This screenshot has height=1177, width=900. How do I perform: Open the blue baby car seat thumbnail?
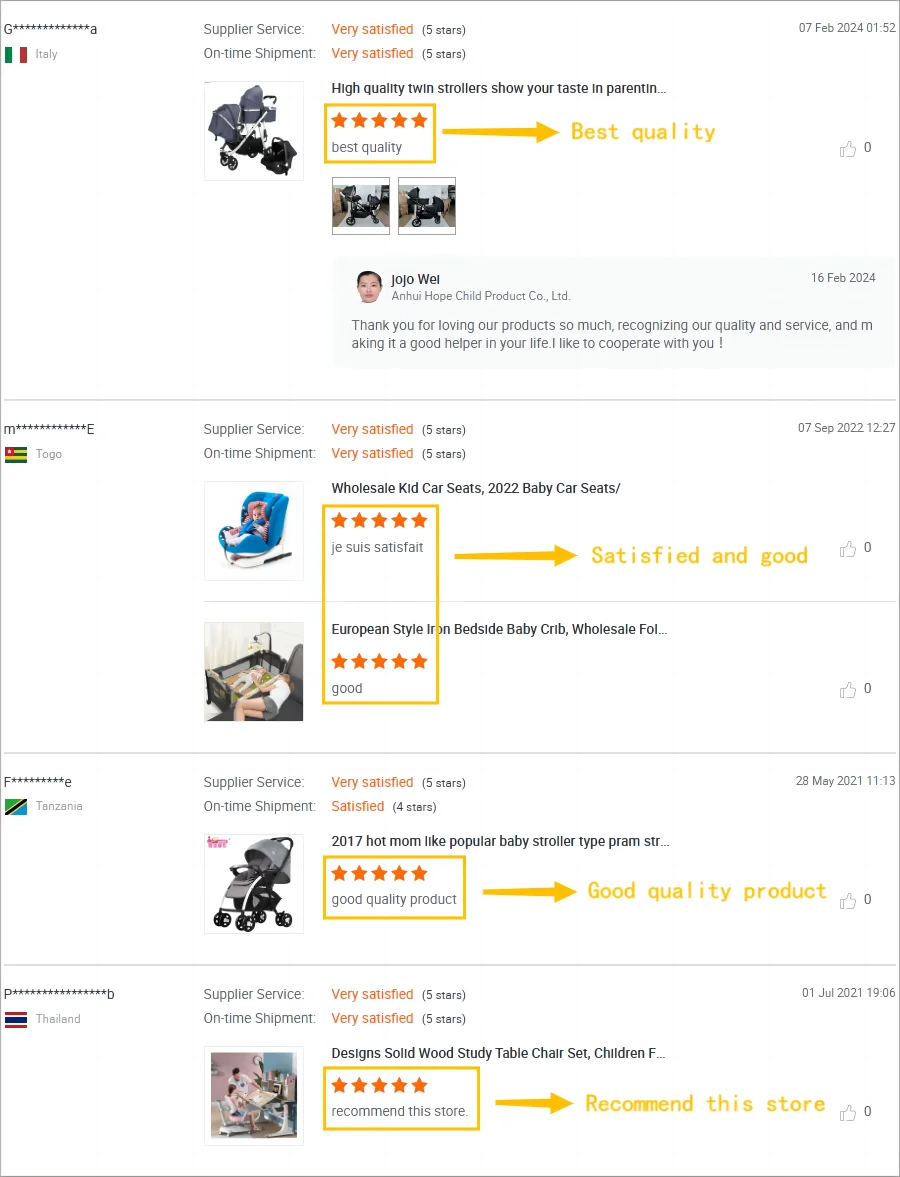[x=254, y=531]
